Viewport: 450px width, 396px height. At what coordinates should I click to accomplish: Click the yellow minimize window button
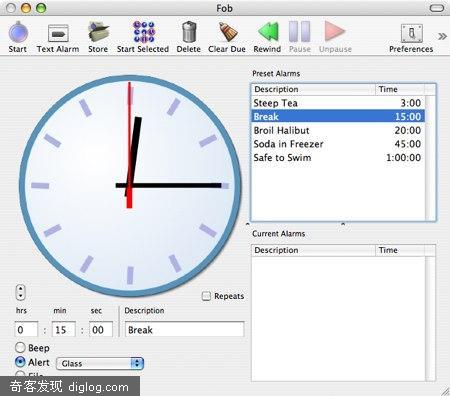26,8
